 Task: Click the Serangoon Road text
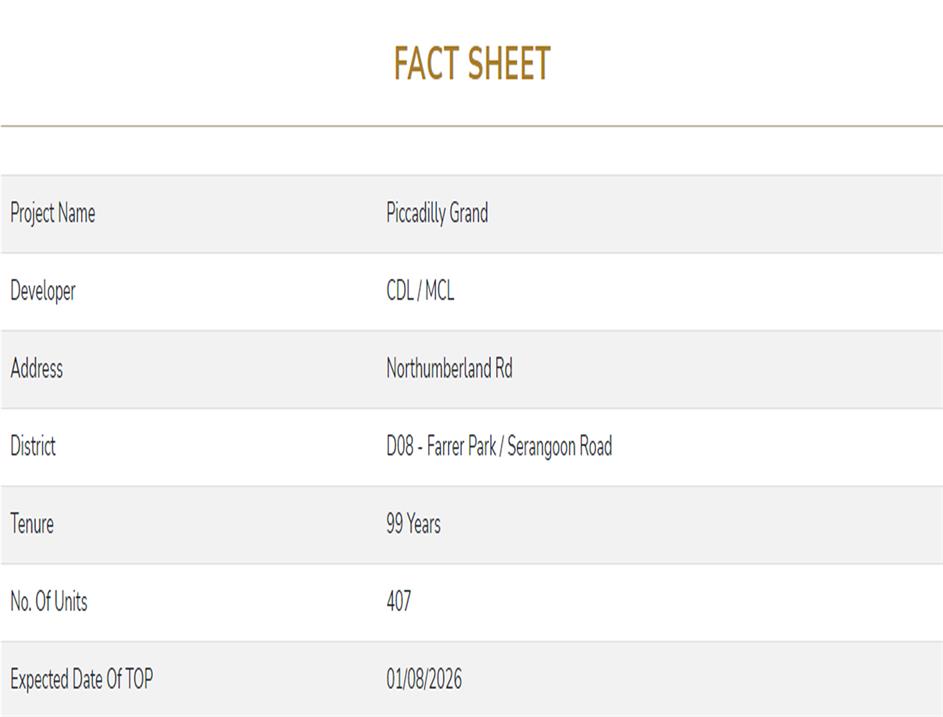click(559, 446)
